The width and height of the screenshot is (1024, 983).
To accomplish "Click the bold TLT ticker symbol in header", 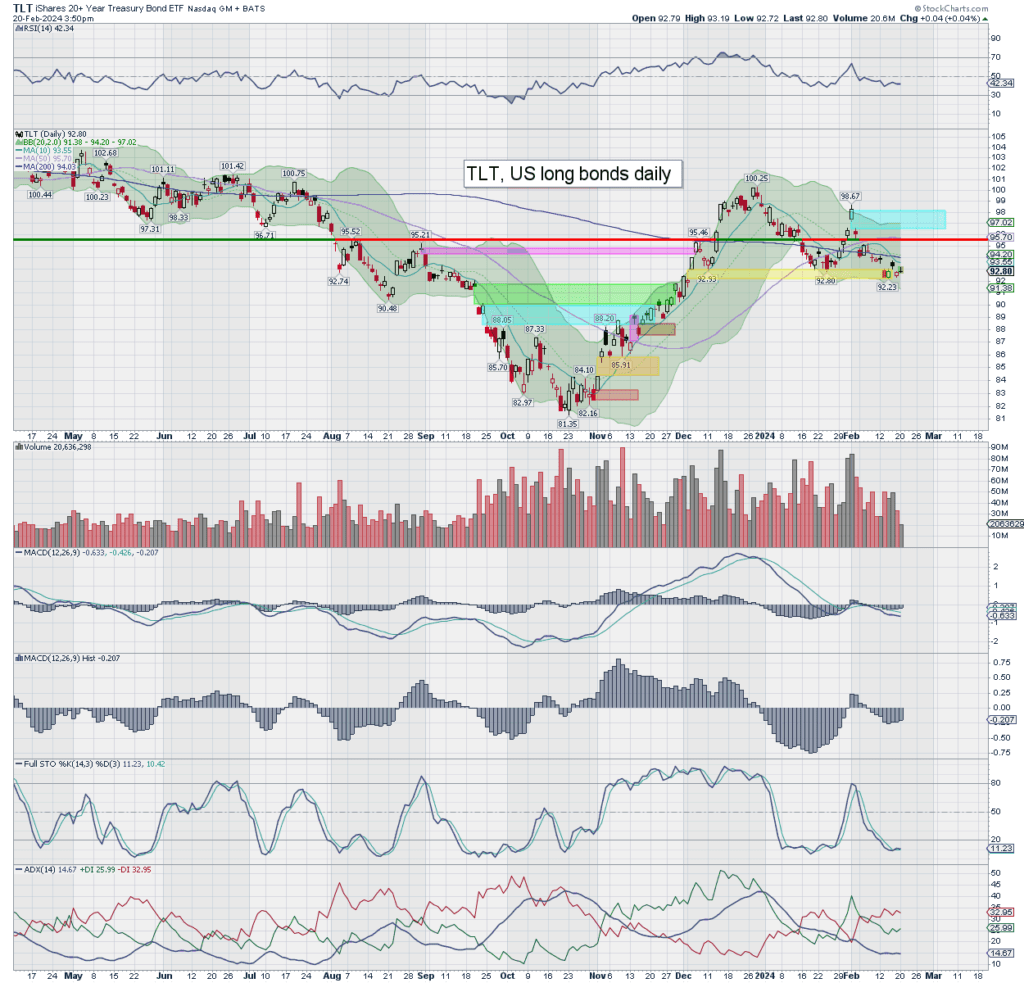I will pyautogui.click(x=23, y=7).
